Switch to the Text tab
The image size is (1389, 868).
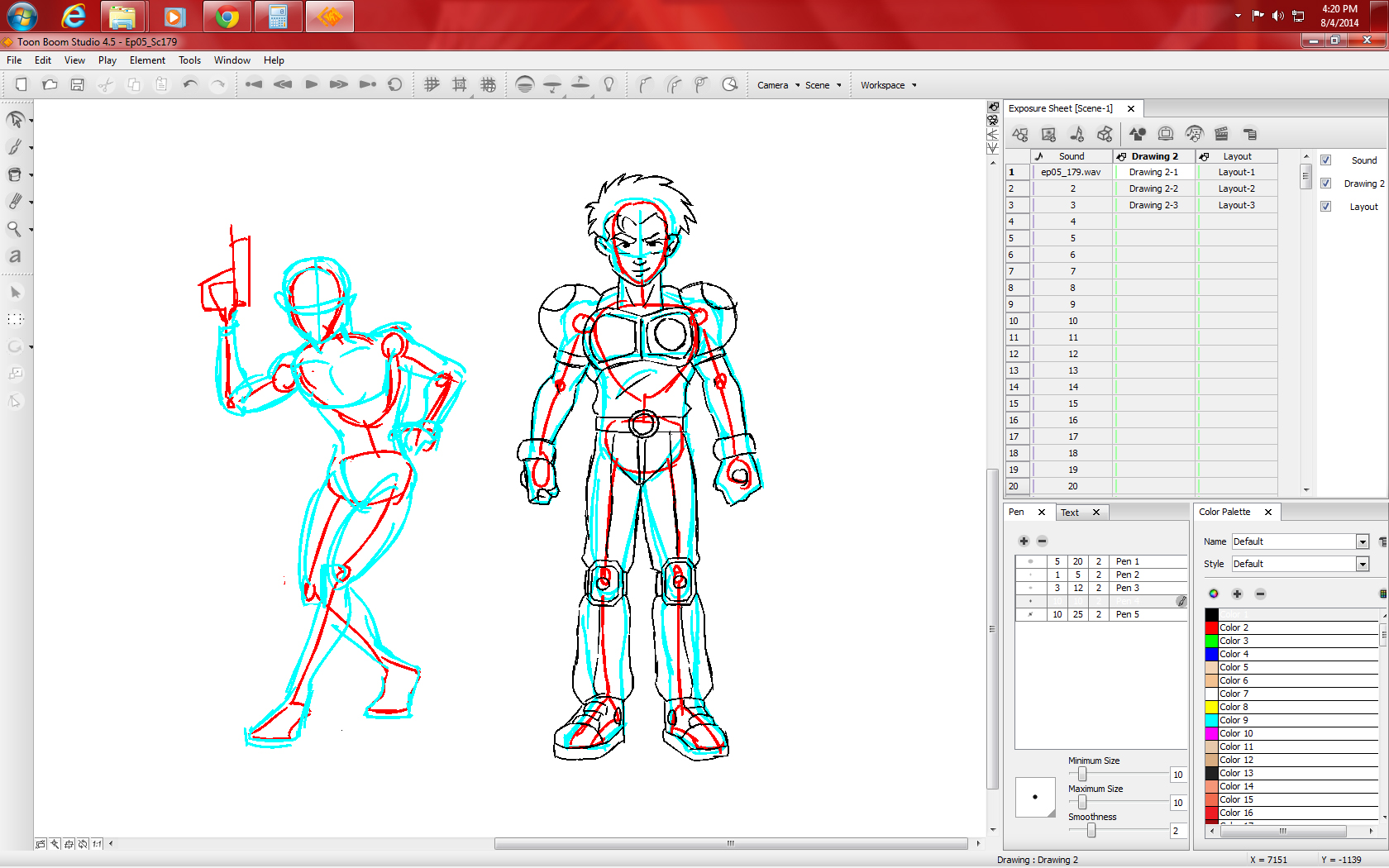click(1070, 513)
